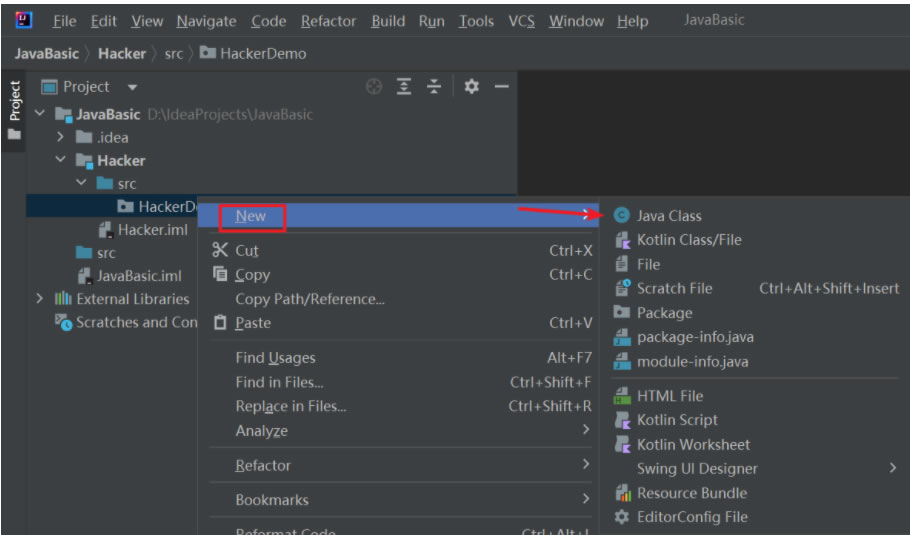Open the Project view dropdown
Image resolution: width=910 pixels, height=535 pixels.
133,87
